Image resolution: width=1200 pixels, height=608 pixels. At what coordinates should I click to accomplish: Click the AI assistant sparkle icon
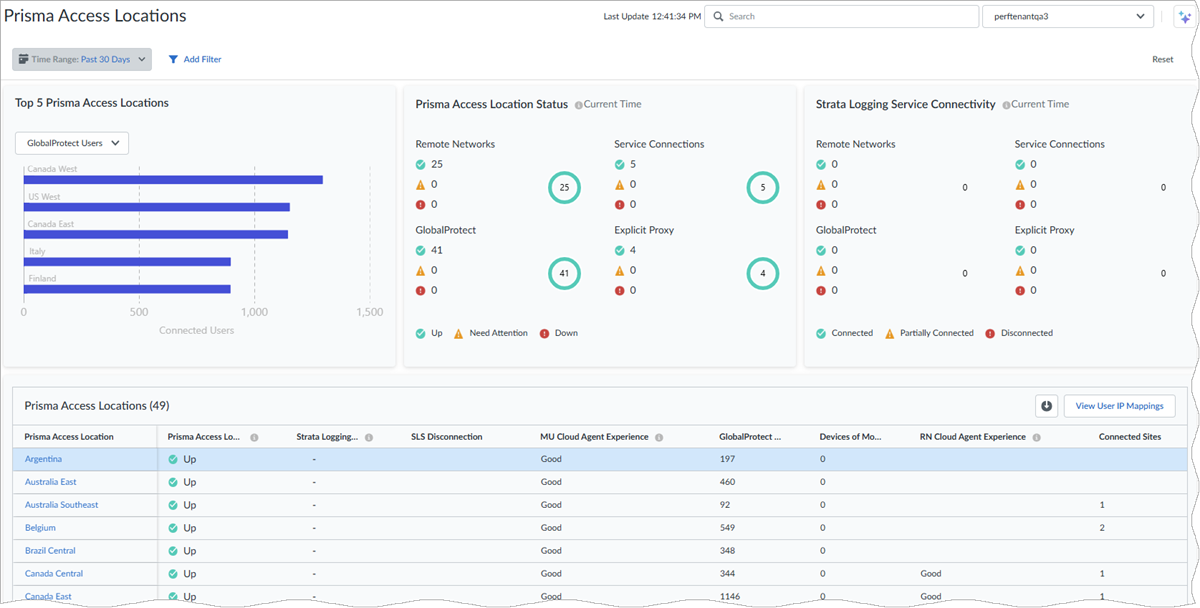tap(1183, 17)
